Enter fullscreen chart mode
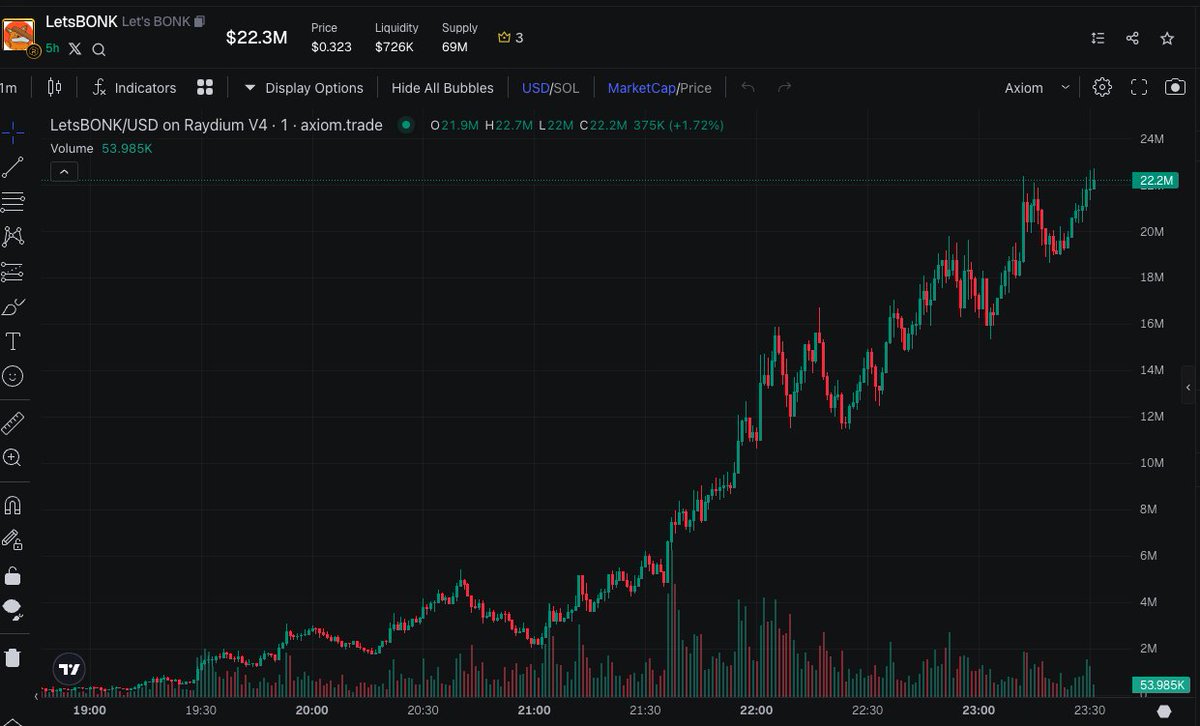 pyautogui.click(x=1139, y=87)
